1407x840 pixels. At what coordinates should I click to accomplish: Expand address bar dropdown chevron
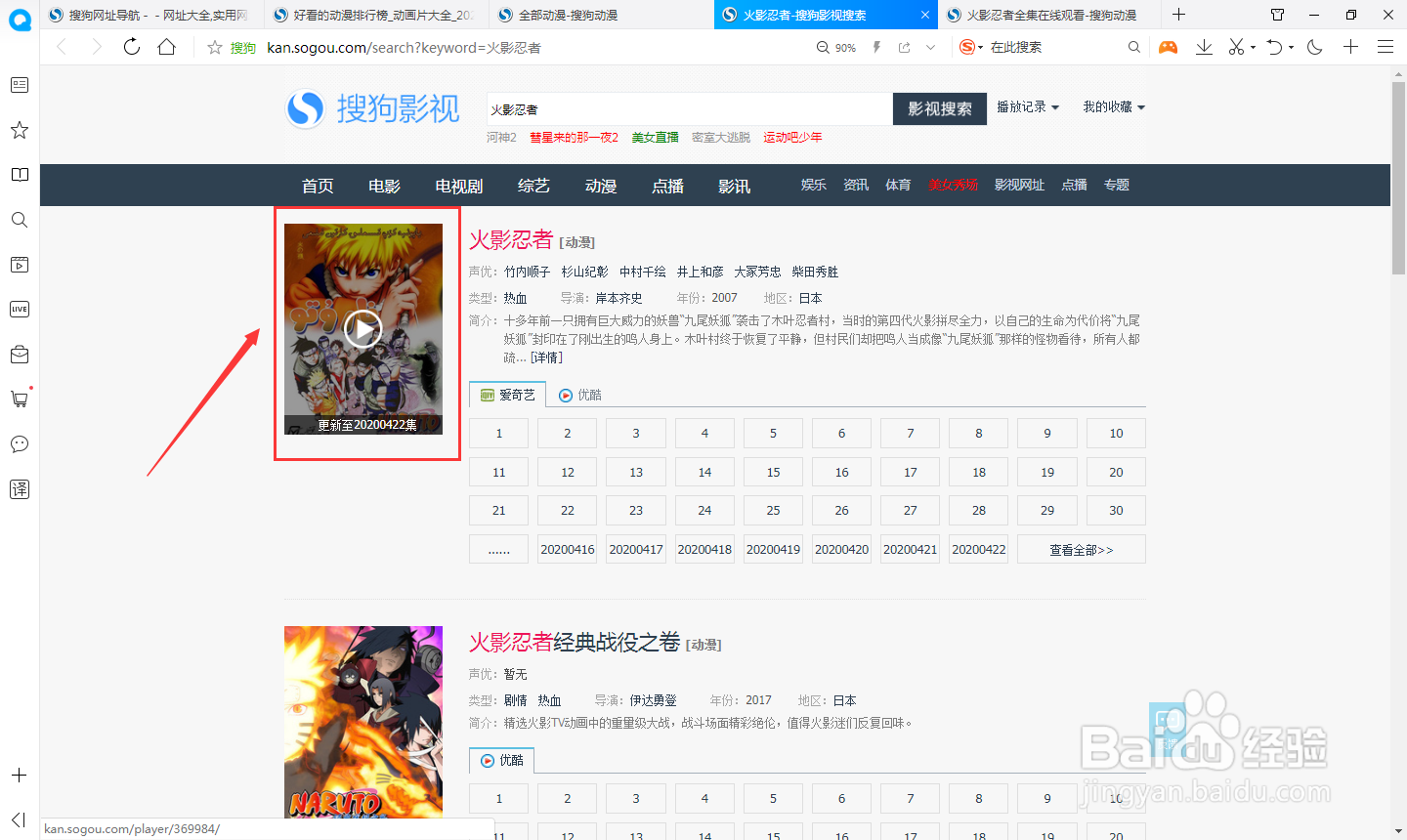(x=930, y=47)
